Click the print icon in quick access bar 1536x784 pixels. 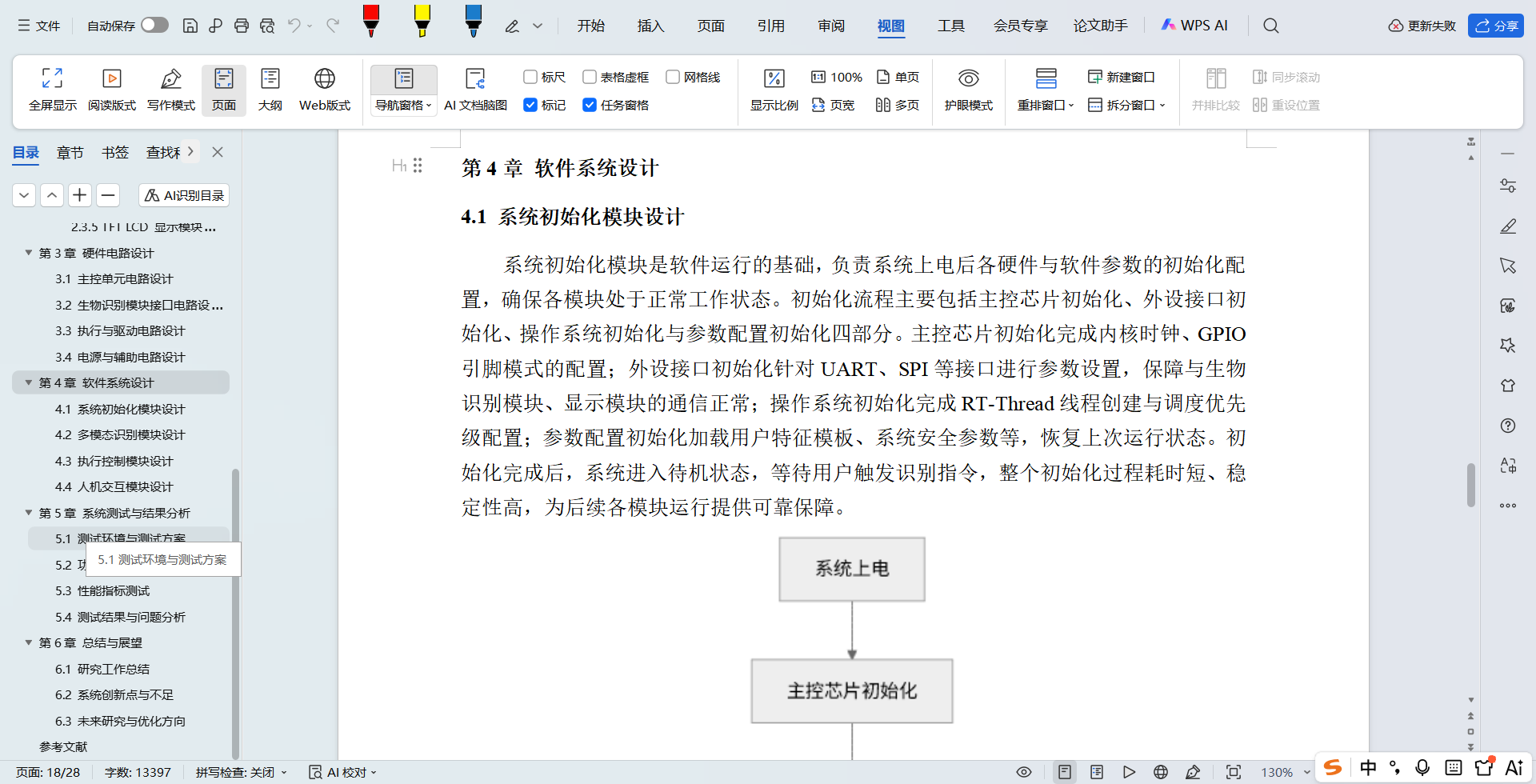click(242, 26)
